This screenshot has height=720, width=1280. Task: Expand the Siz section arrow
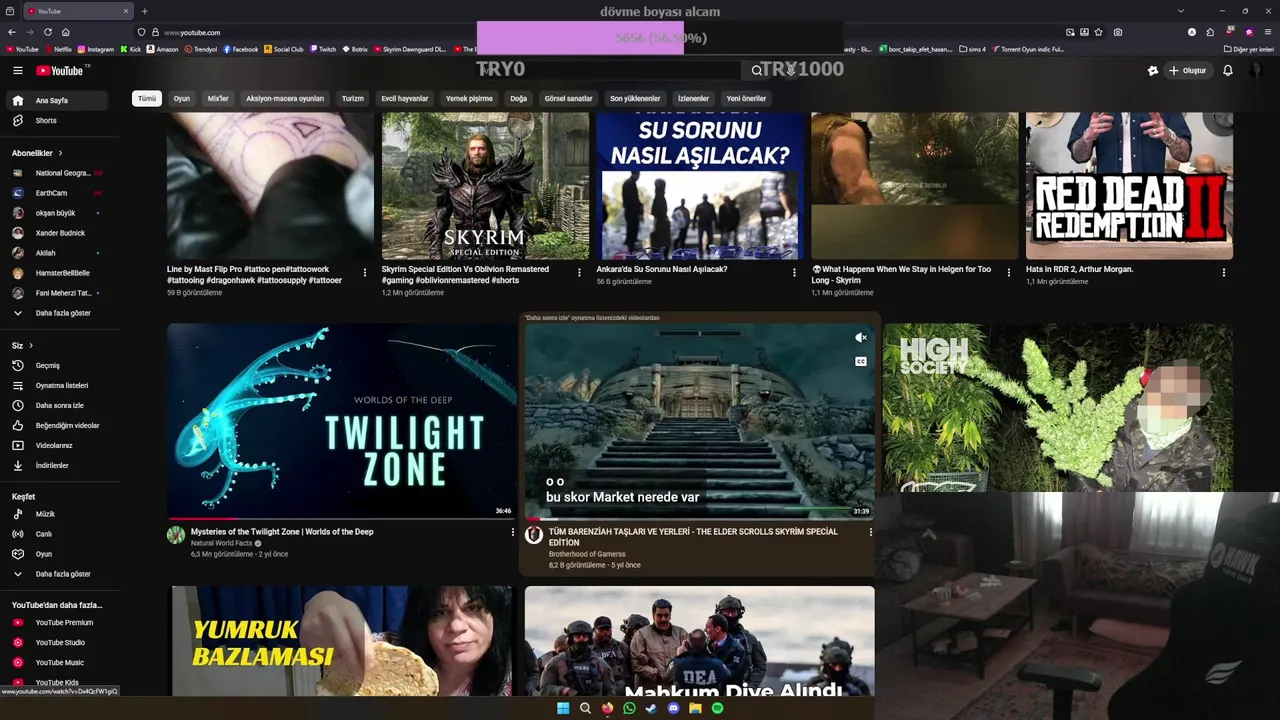click(31, 345)
